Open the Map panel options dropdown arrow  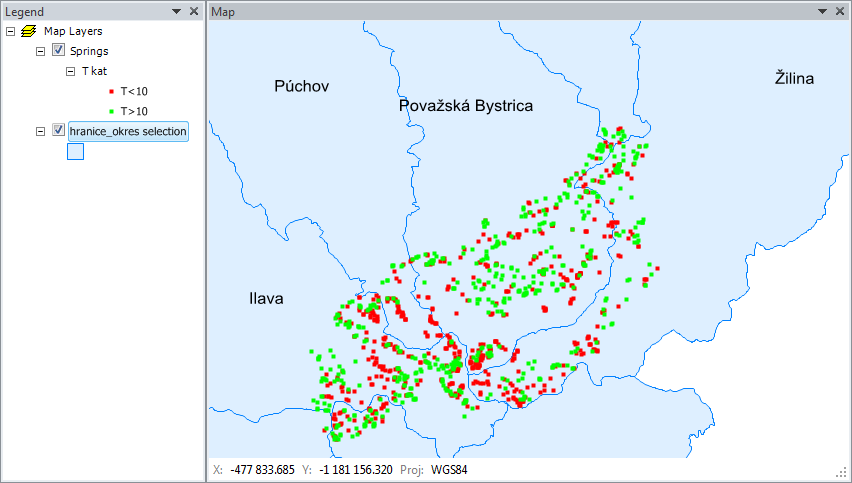[822, 11]
